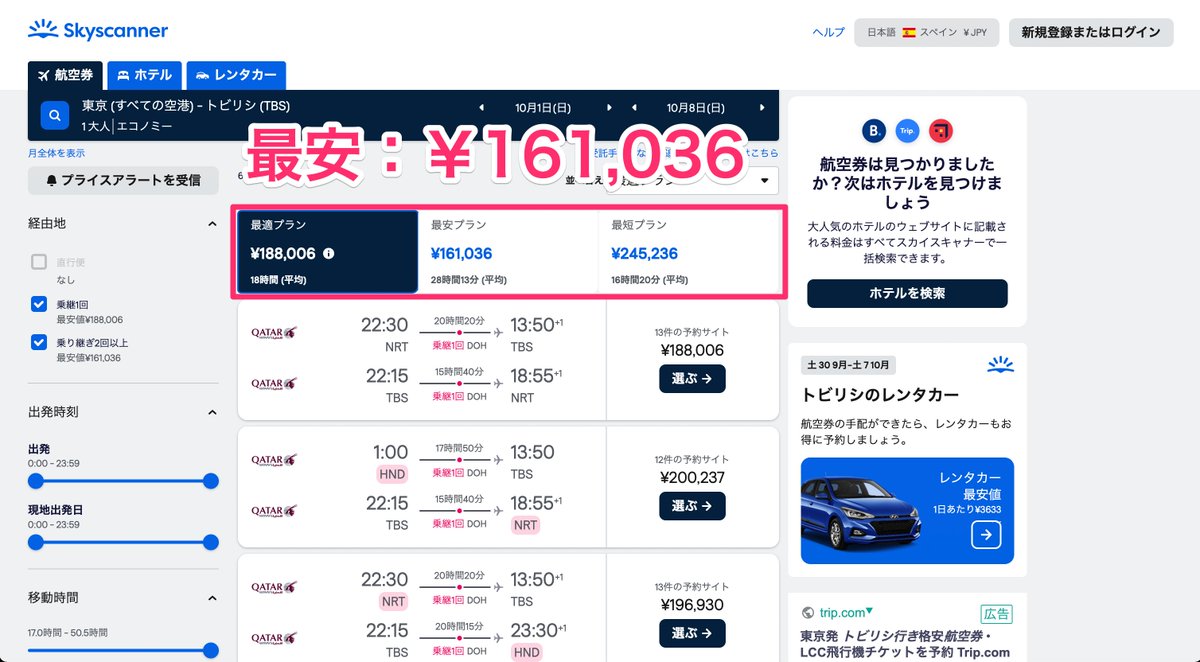Switch to ホテル tab
This screenshot has width=1200, height=662.
click(144, 75)
